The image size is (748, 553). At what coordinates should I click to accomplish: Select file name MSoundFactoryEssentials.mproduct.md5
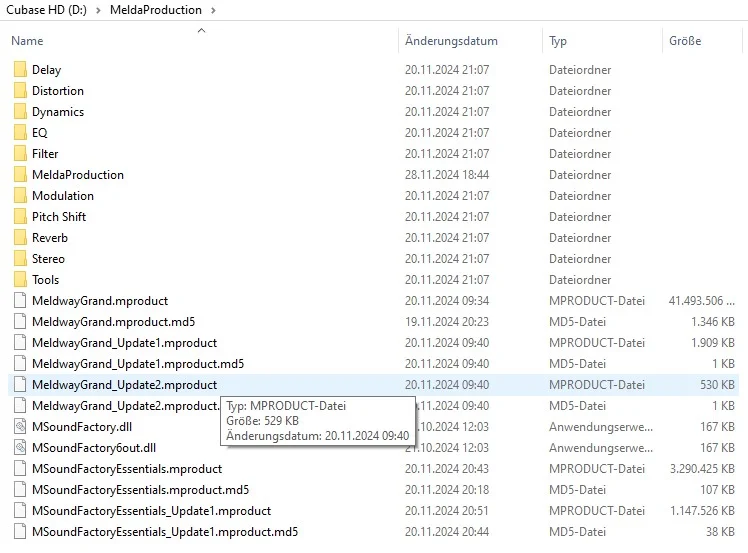141,490
